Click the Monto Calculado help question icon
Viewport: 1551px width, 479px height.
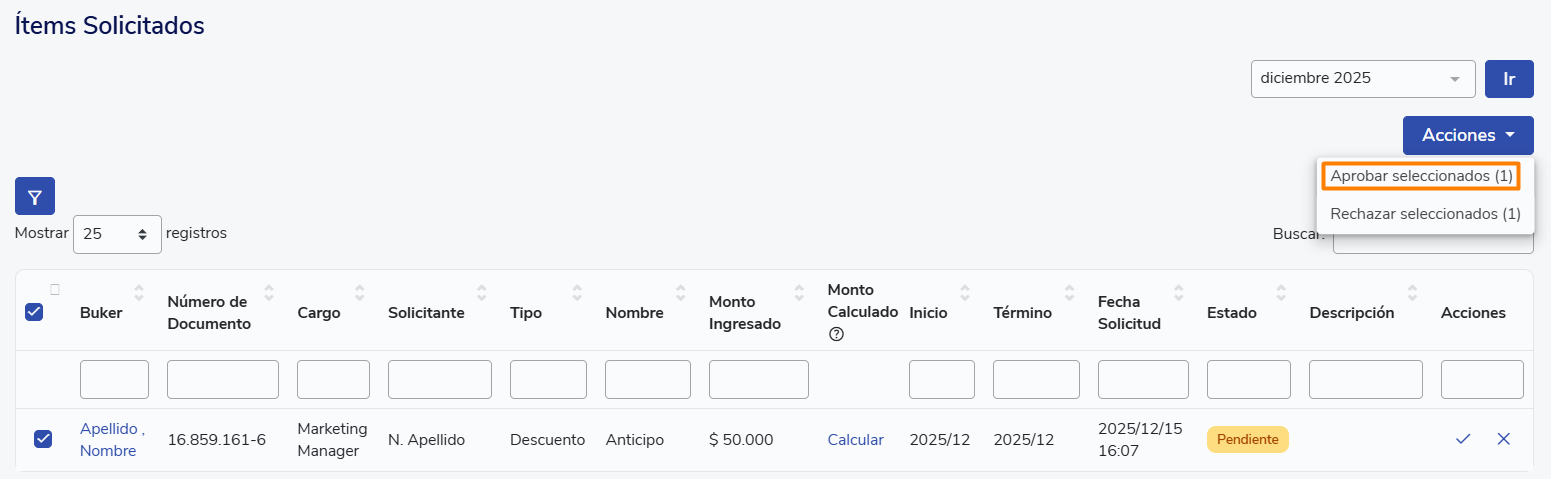point(836,334)
